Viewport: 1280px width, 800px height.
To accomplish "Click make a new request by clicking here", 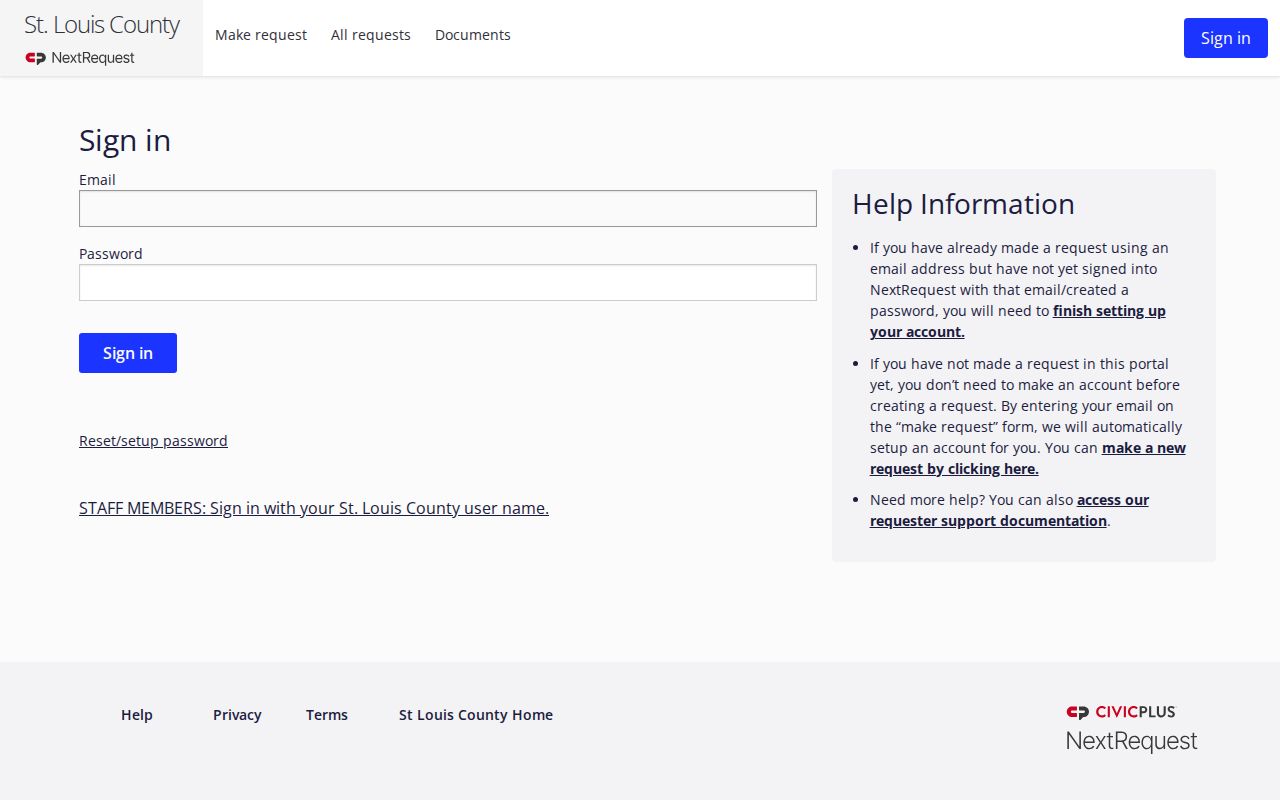I will point(1028,458).
